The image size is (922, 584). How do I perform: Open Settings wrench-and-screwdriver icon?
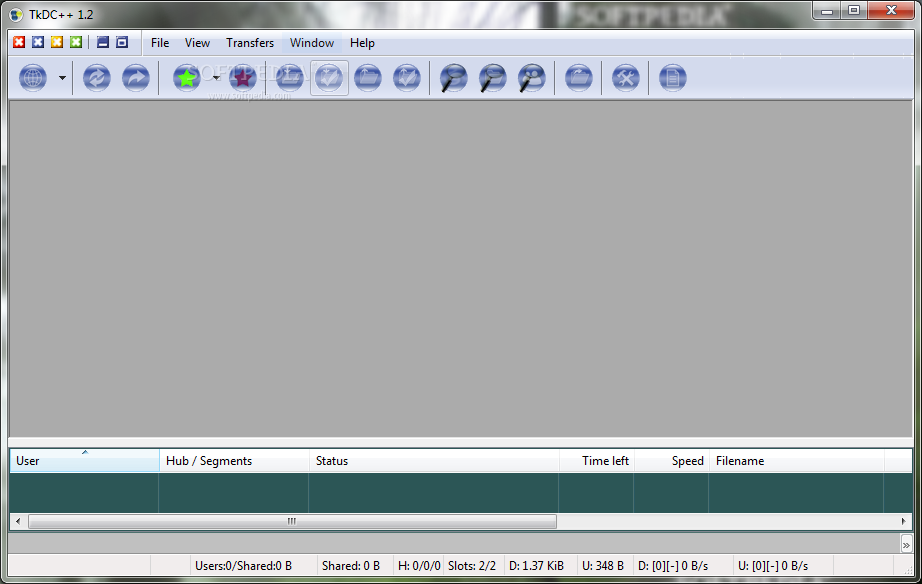click(626, 78)
